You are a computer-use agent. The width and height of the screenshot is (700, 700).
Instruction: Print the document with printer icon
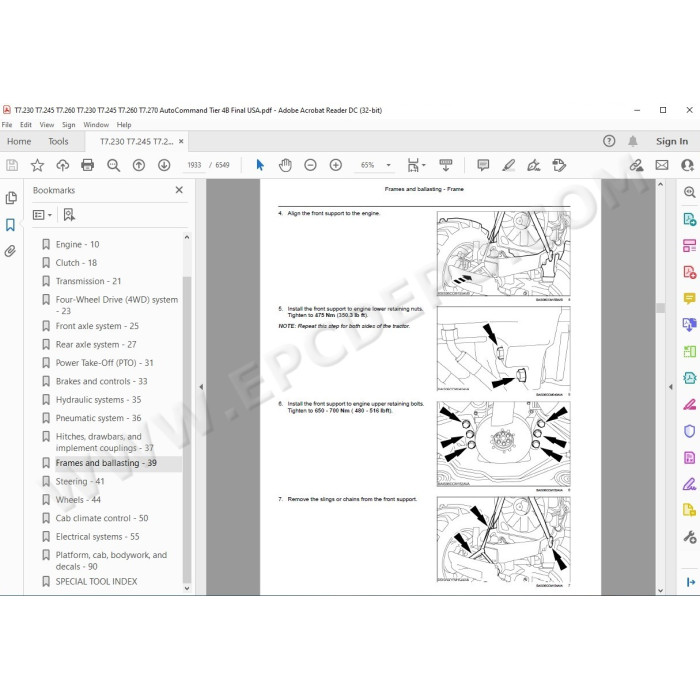click(88, 165)
